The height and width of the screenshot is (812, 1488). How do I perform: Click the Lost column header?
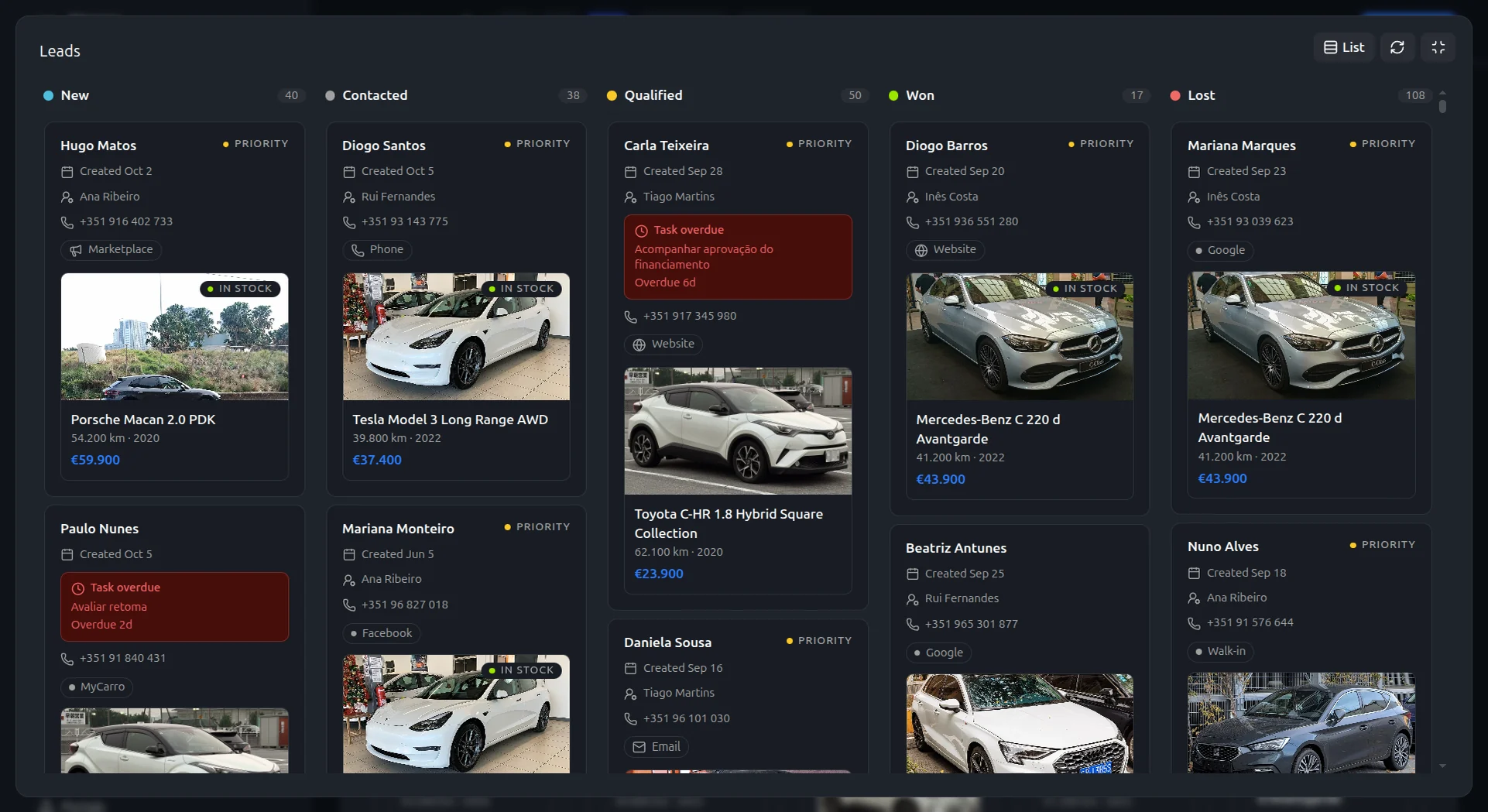1201,95
